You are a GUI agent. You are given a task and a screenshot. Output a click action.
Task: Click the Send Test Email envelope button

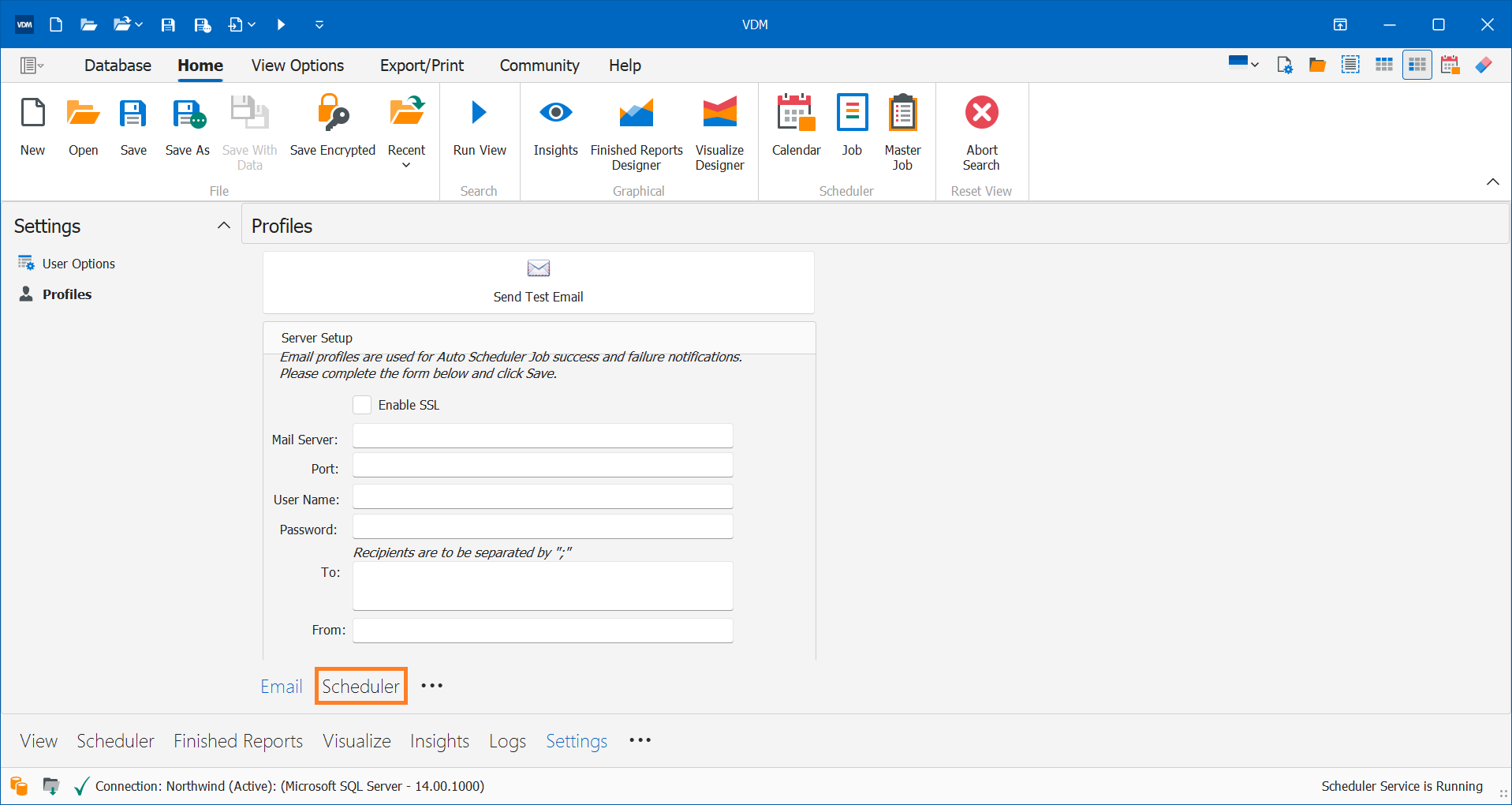[x=539, y=282]
